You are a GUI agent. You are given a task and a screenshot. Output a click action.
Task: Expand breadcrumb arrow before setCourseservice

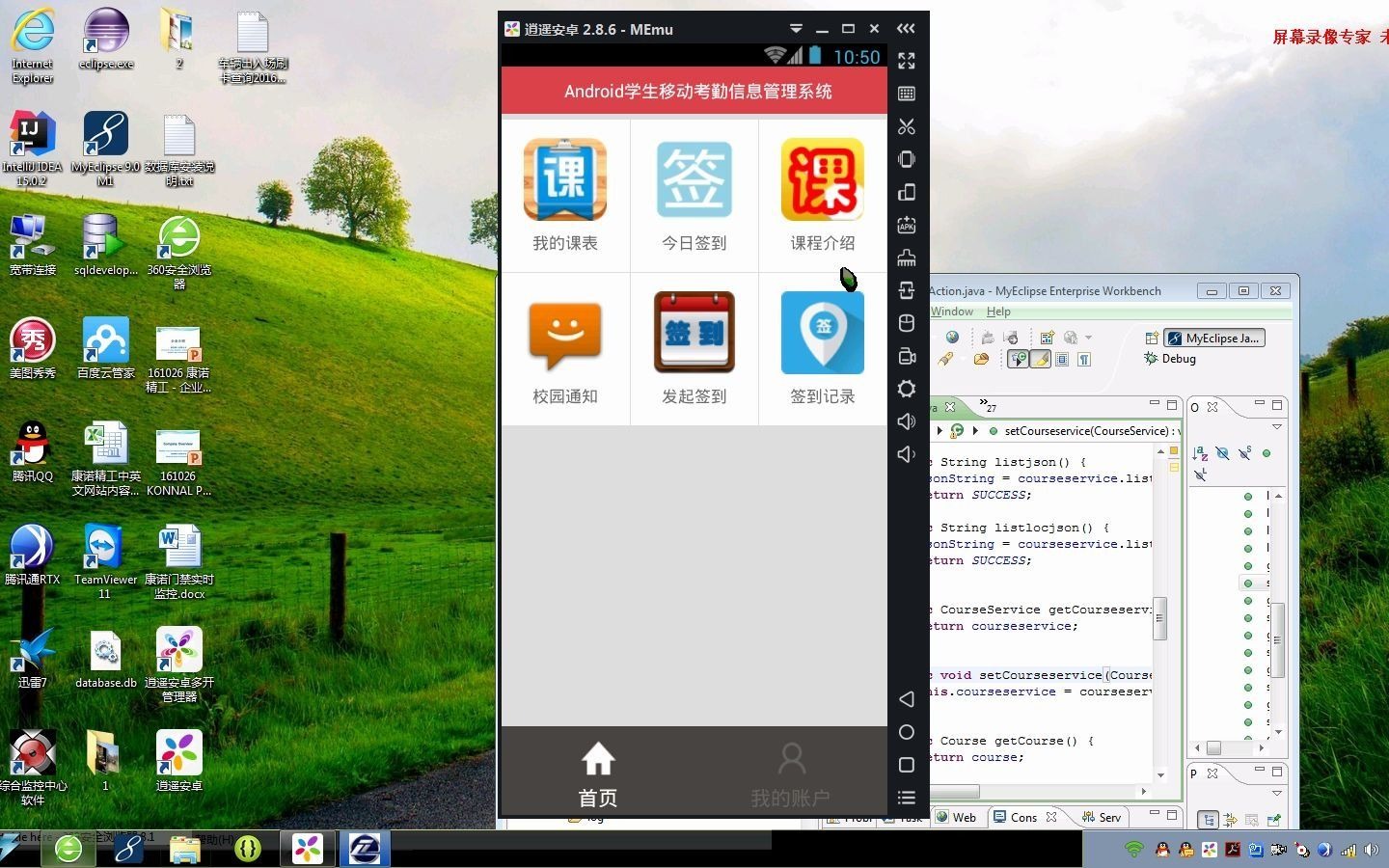[975, 431]
